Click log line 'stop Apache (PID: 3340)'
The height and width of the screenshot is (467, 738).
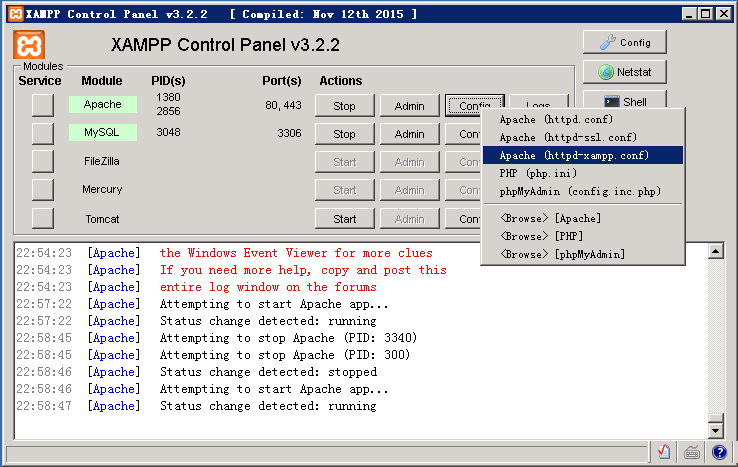click(289, 338)
